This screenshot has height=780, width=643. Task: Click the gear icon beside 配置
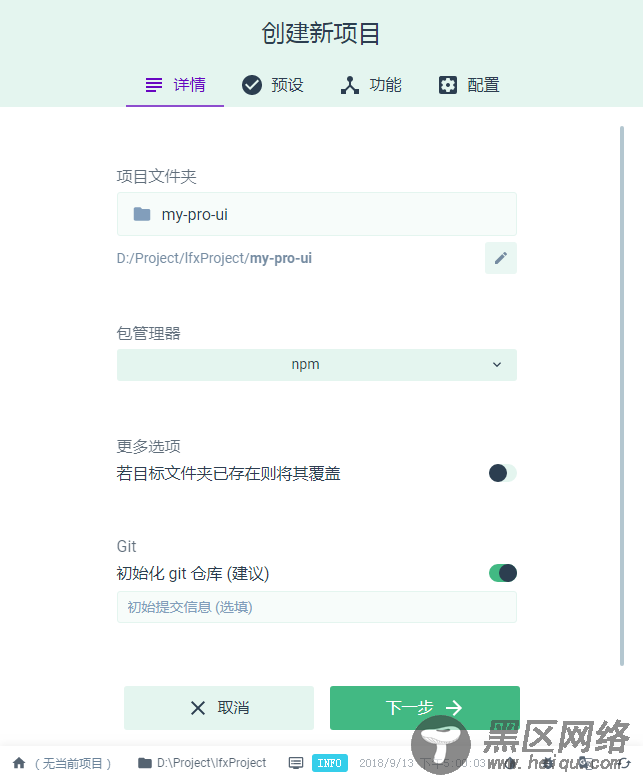(x=448, y=85)
